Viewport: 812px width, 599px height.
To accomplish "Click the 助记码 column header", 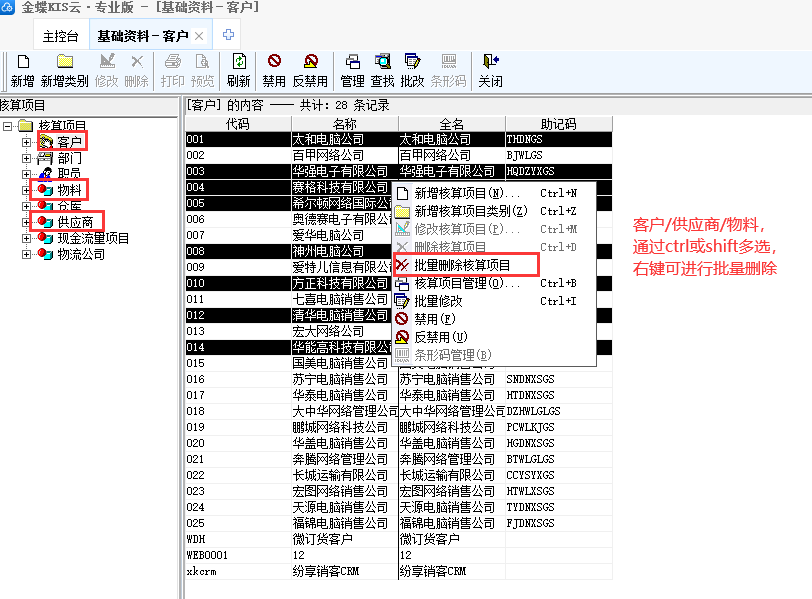I will point(558,124).
